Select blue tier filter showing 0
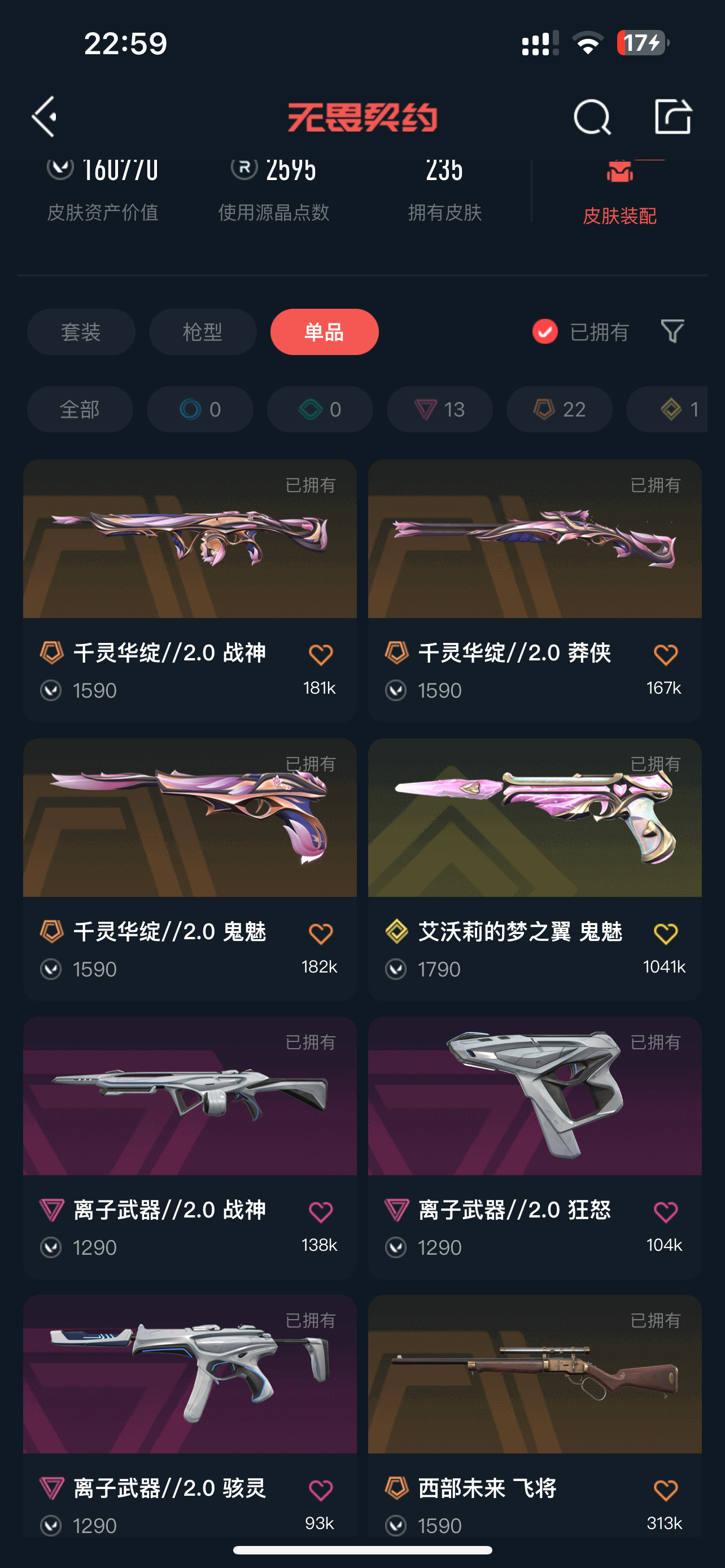725x1568 pixels. pos(200,409)
